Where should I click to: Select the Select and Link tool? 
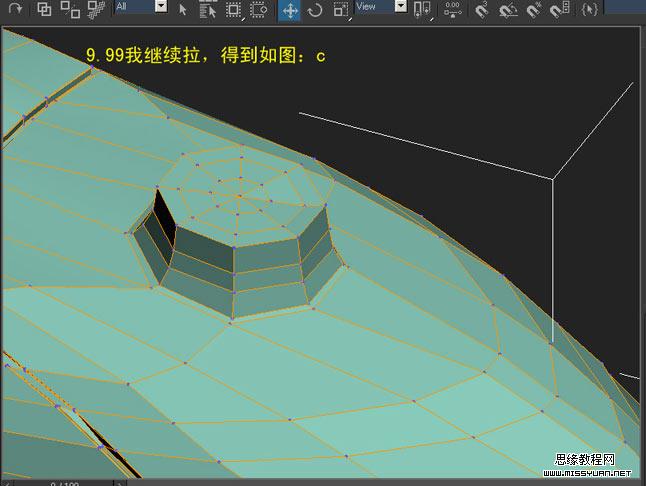[44, 9]
